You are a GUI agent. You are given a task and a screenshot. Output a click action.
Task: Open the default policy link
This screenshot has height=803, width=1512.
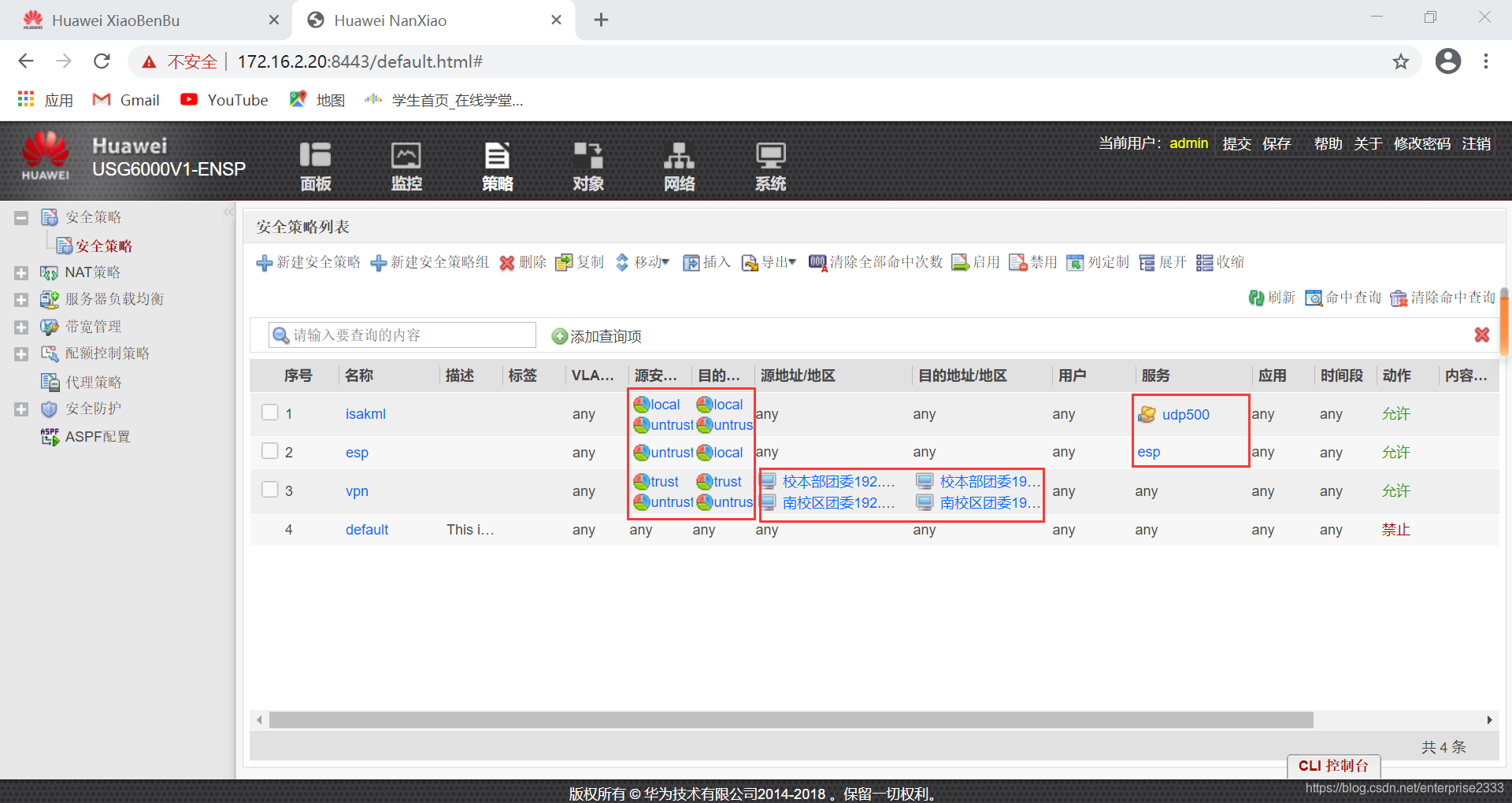coord(367,530)
